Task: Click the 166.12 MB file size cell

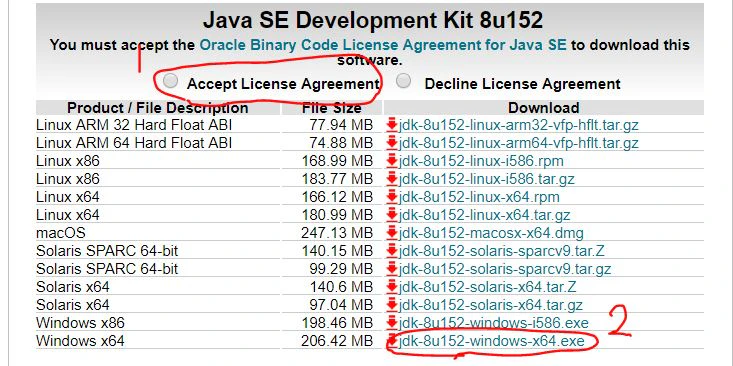Action: coord(338,197)
